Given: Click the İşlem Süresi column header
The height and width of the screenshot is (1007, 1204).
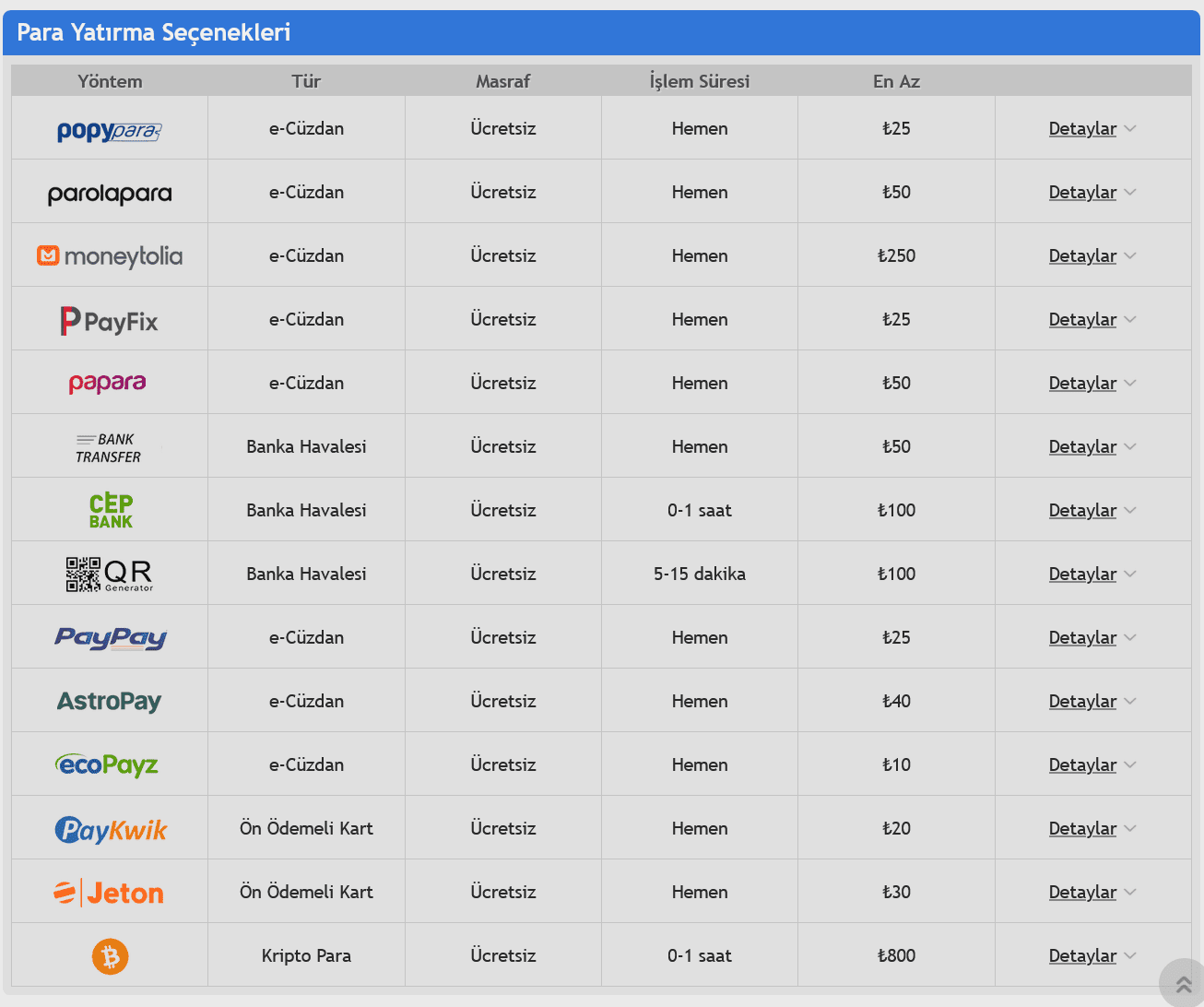Looking at the screenshot, I should (700, 81).
